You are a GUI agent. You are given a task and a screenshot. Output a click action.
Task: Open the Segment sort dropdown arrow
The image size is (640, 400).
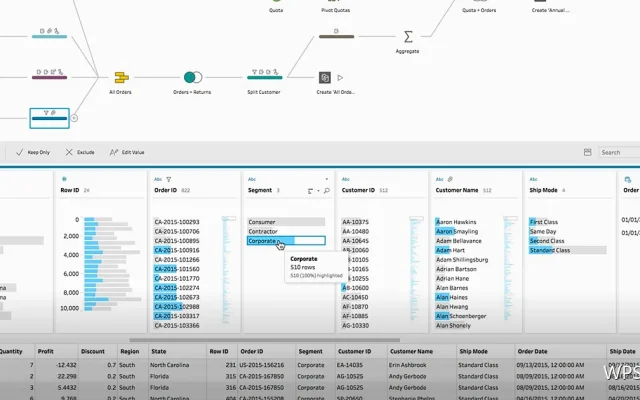coord(318,191)
